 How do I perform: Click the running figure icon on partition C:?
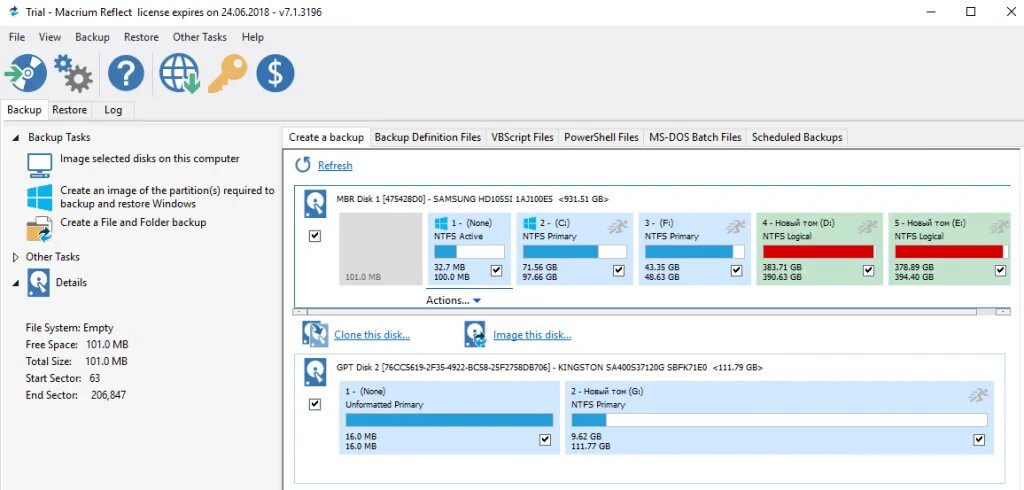(x=618, y=227)
